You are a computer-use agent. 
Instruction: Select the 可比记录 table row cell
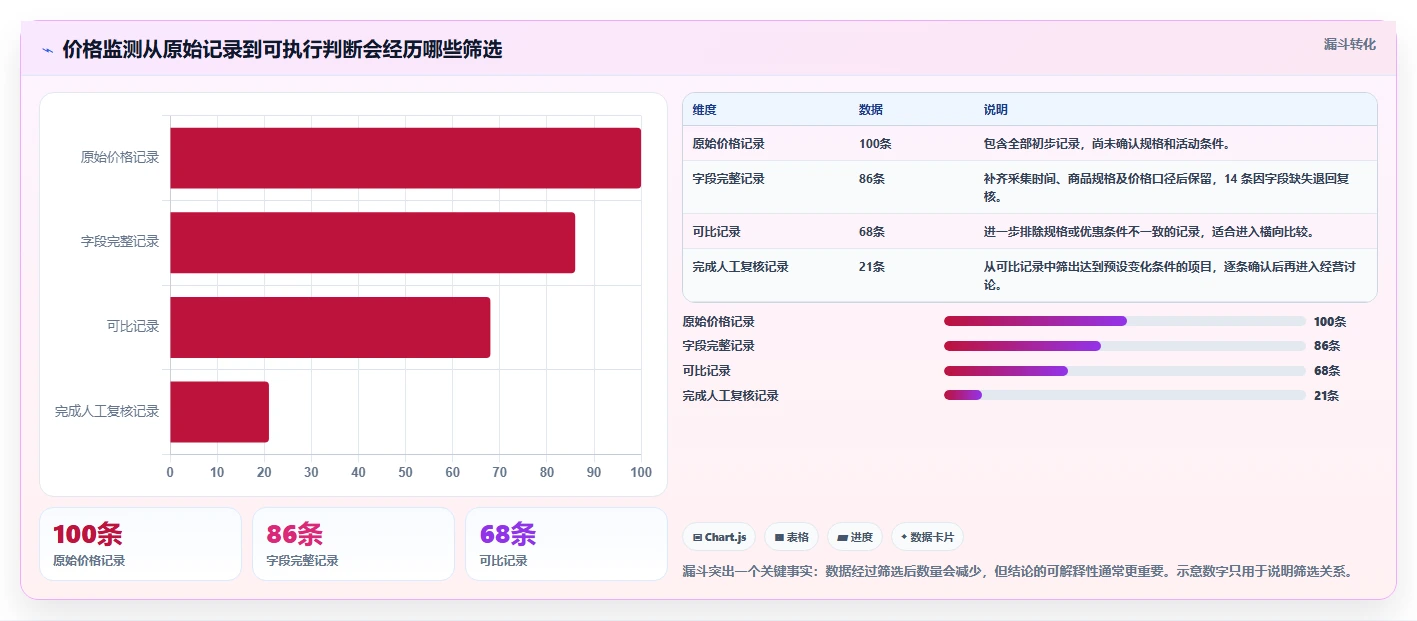(716, 231)
